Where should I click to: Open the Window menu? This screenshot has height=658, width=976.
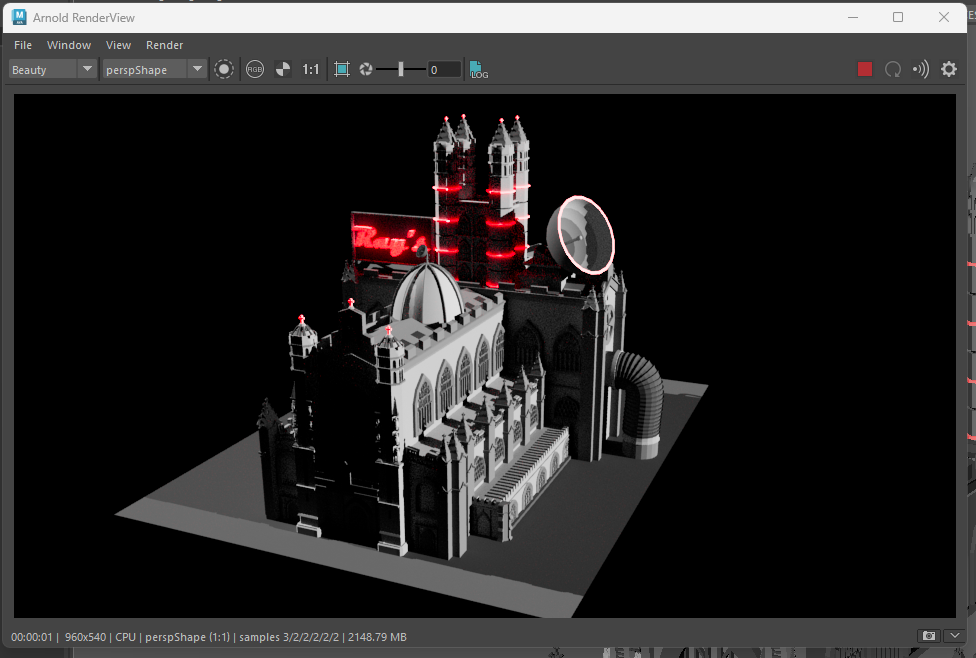point(69,45)
